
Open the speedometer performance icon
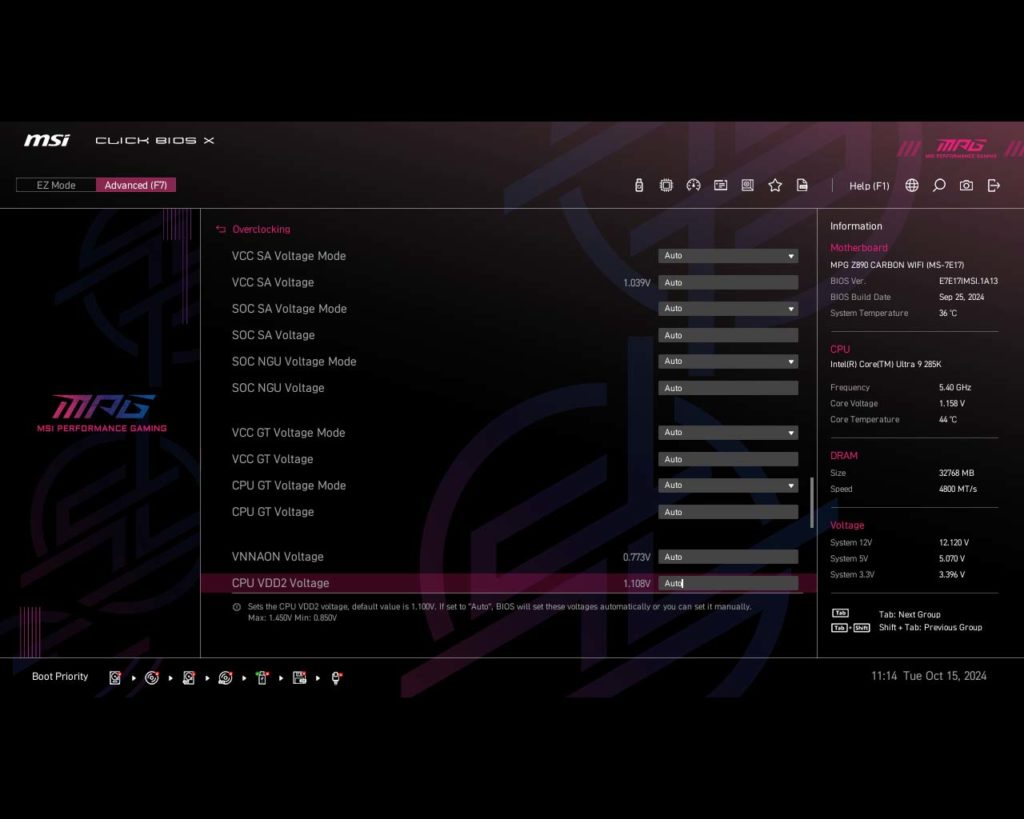(694, 185)
